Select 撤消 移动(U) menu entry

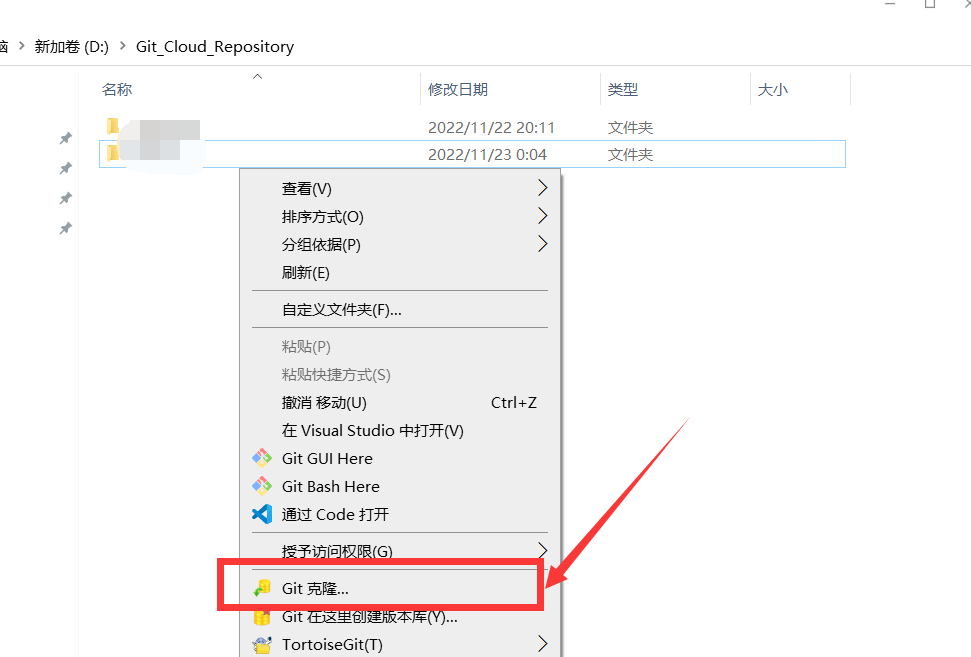point(324,402)
